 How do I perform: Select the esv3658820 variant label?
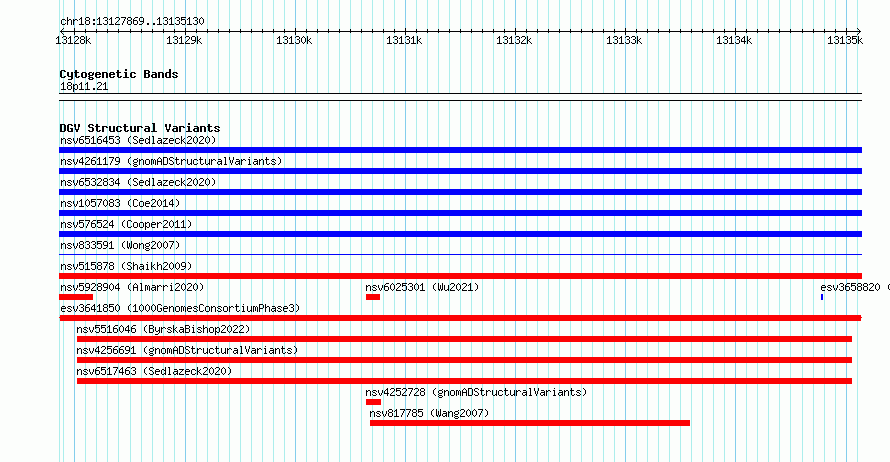click(855, 287)
